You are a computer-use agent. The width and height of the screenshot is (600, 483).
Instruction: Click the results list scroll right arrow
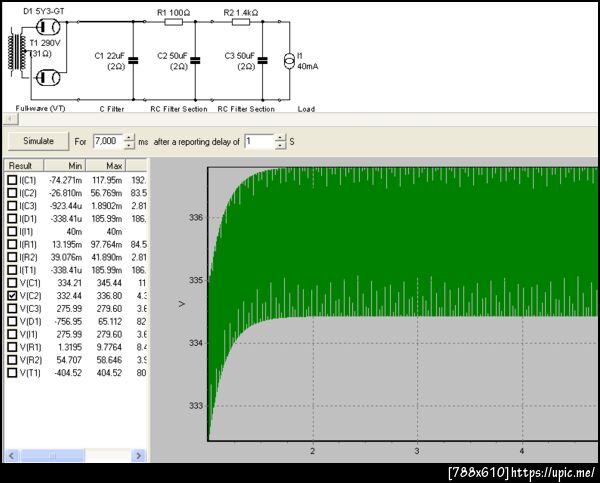coord(139,455)
